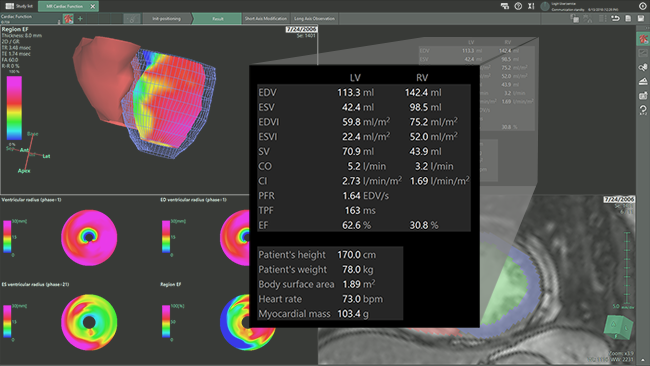
Task: Click the ES ventricular radius color scale
Action: [7, 321]
